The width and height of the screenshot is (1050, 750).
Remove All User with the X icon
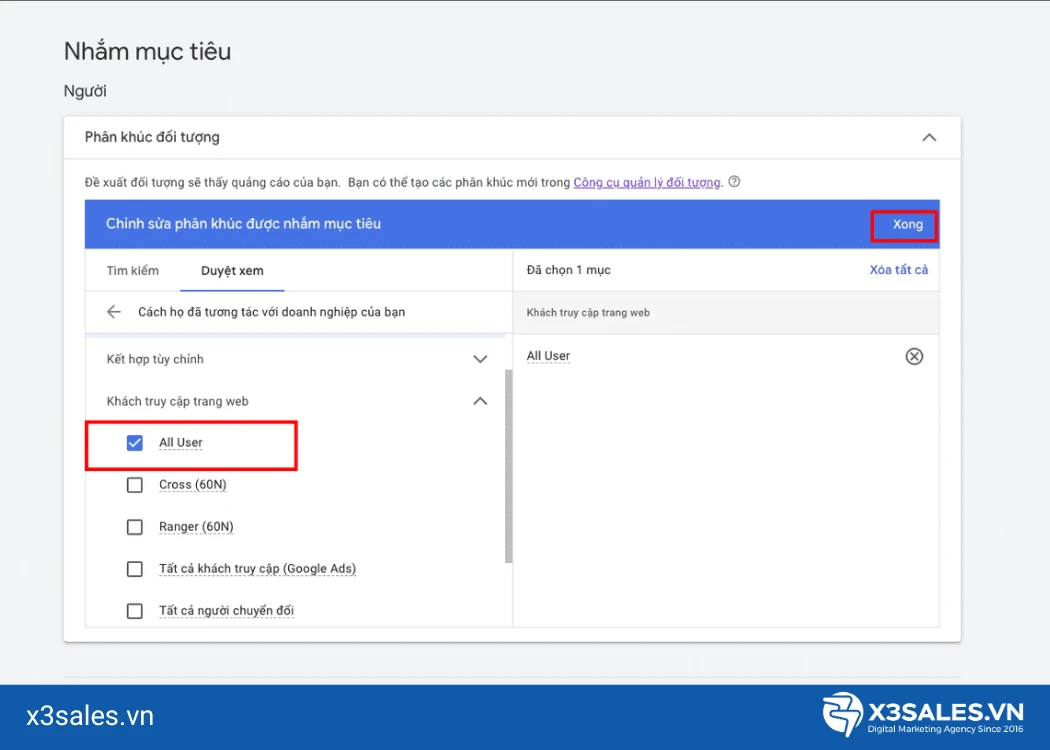tap(914, 356)
